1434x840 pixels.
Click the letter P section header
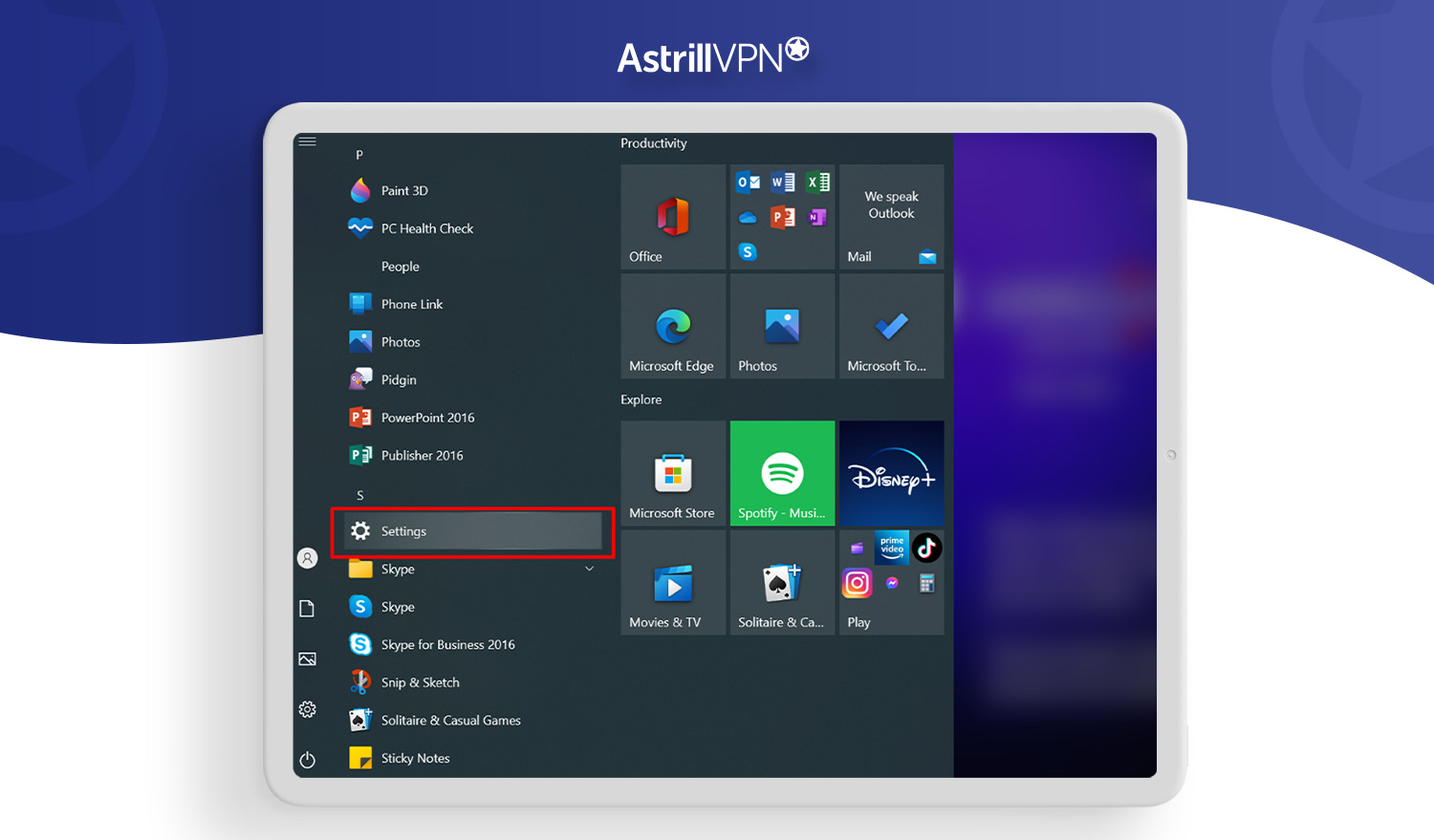tap(359, 155)
